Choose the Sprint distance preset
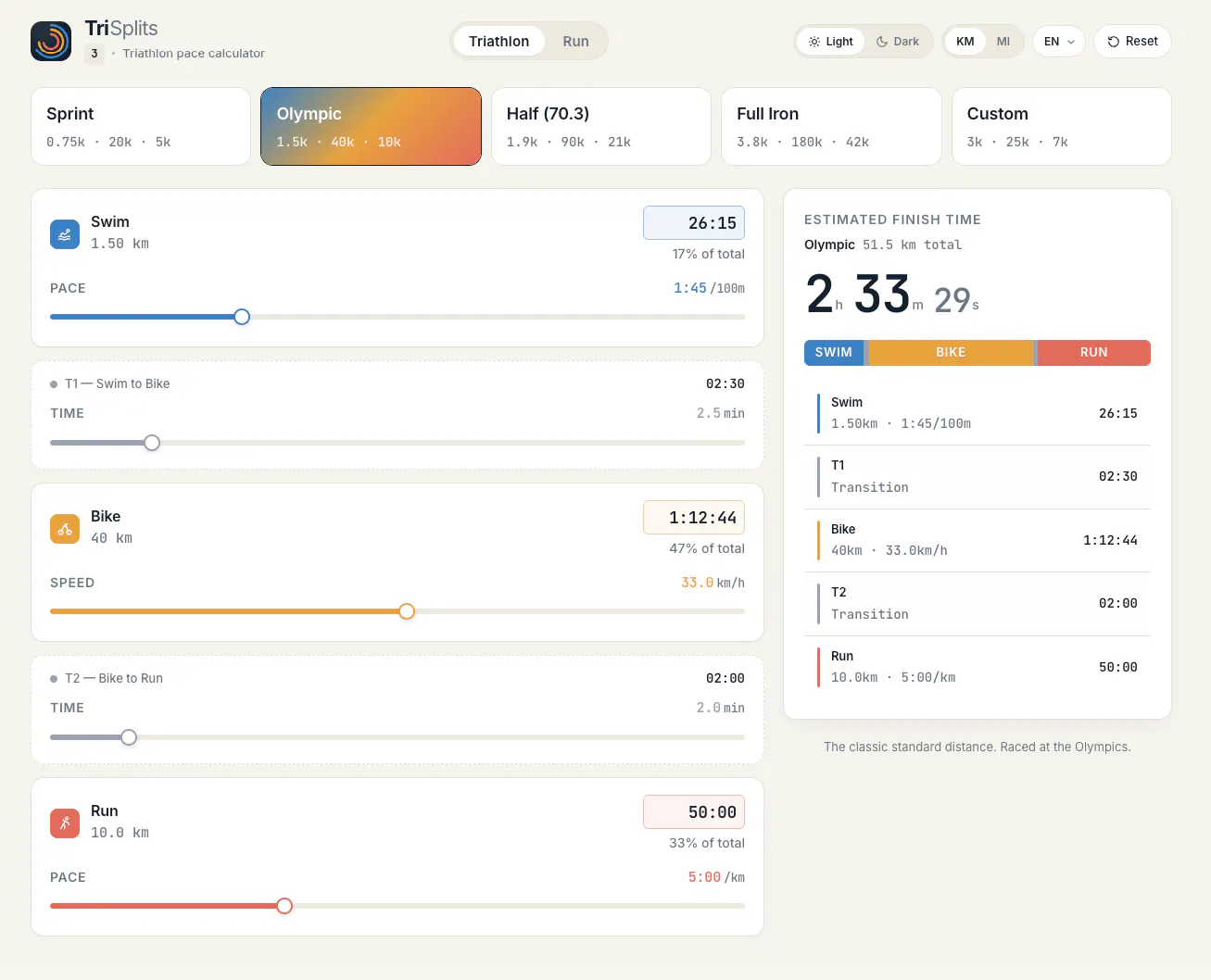The image size is (1211, 980). [x=141, y=127]
